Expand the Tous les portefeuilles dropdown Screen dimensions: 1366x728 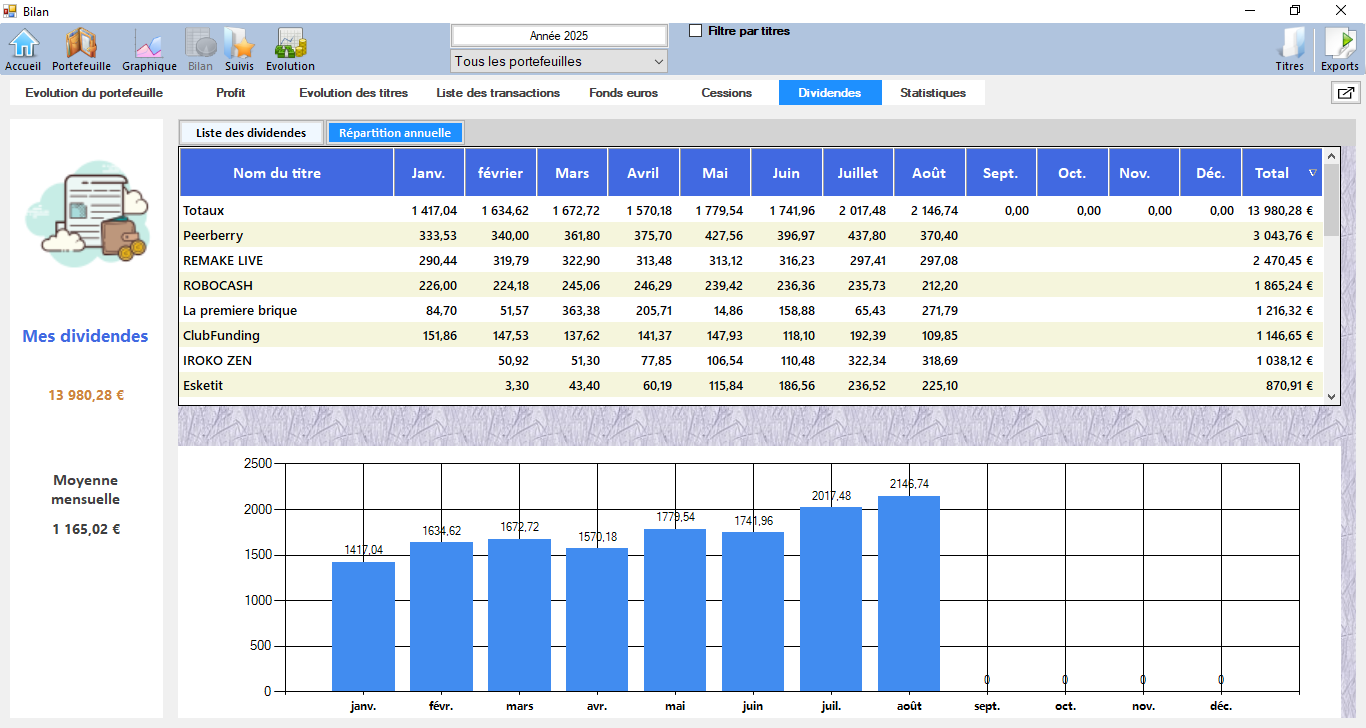[x=559, y=62]
